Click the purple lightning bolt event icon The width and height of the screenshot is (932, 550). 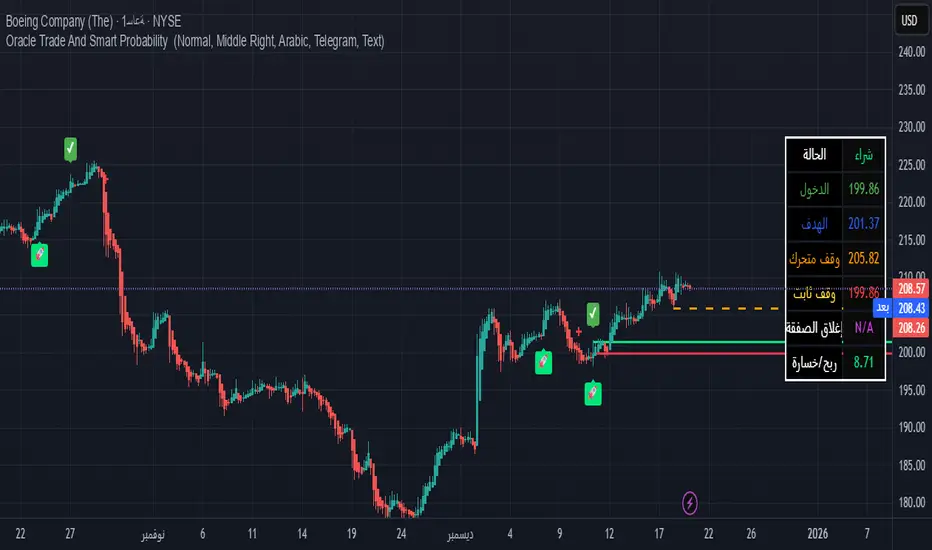689,503
